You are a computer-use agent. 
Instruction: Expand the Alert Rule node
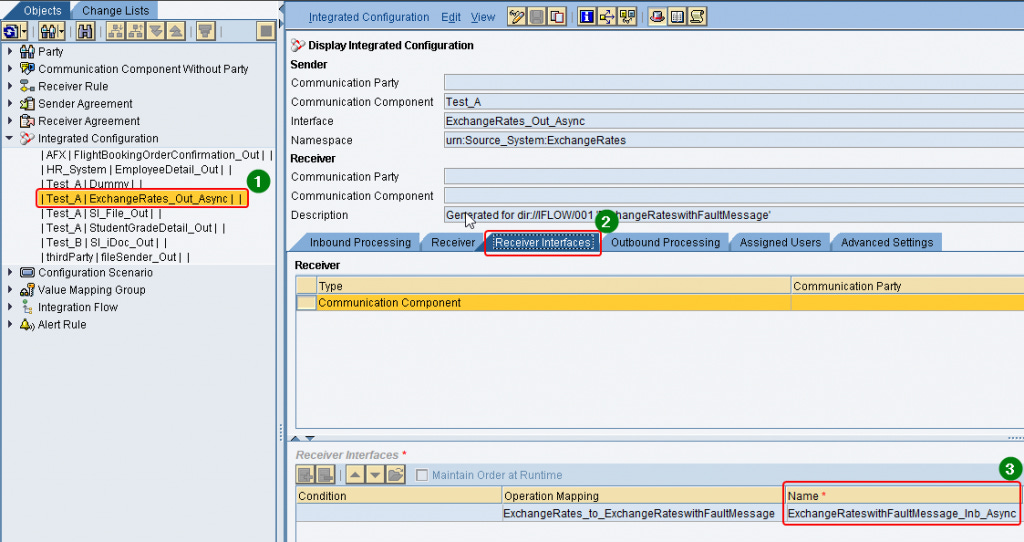click(10, 324)
